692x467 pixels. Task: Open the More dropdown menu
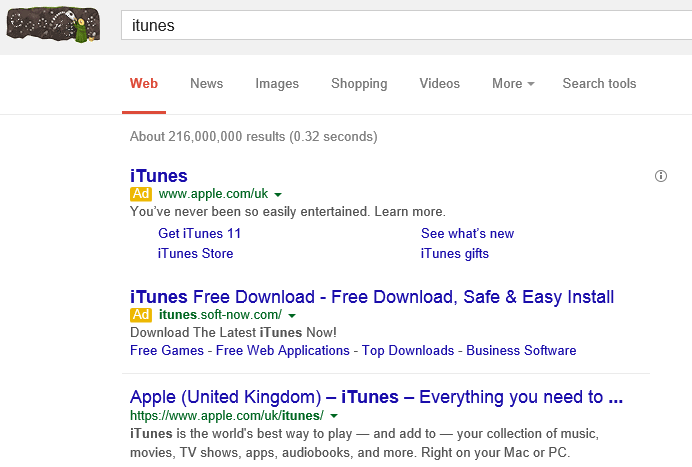coord(513,83)
